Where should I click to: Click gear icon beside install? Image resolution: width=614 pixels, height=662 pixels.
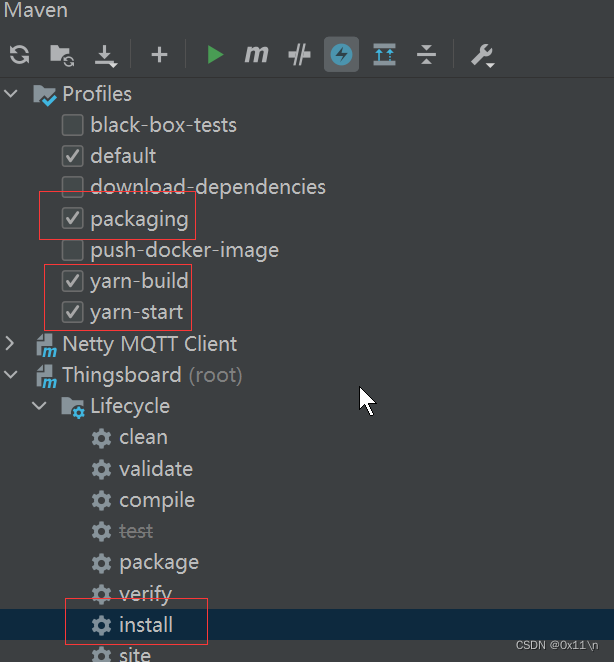coord(101,625)
